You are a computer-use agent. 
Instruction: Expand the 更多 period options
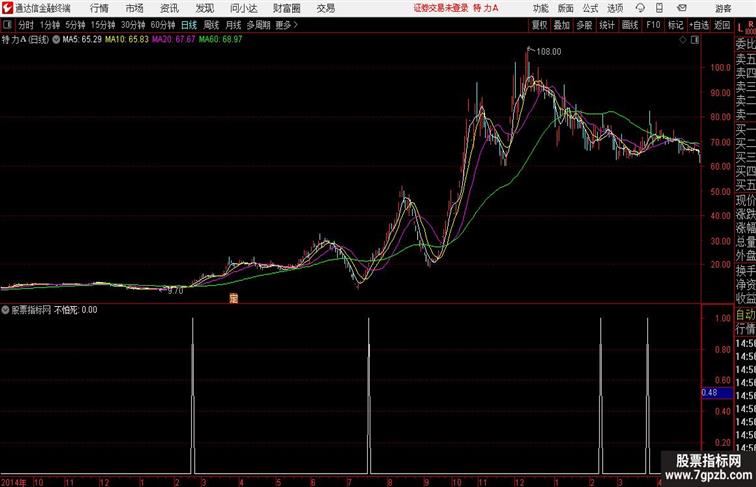287,25
